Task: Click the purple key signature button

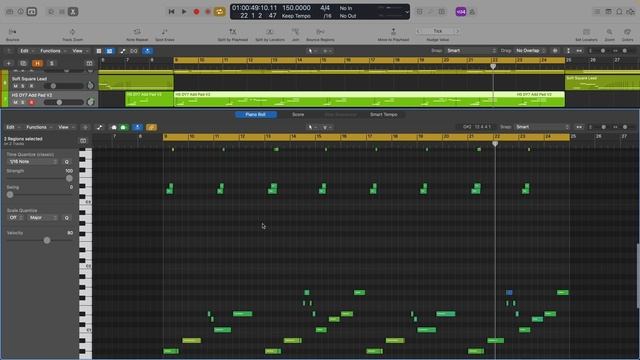Action: click(x=461, y=12)
